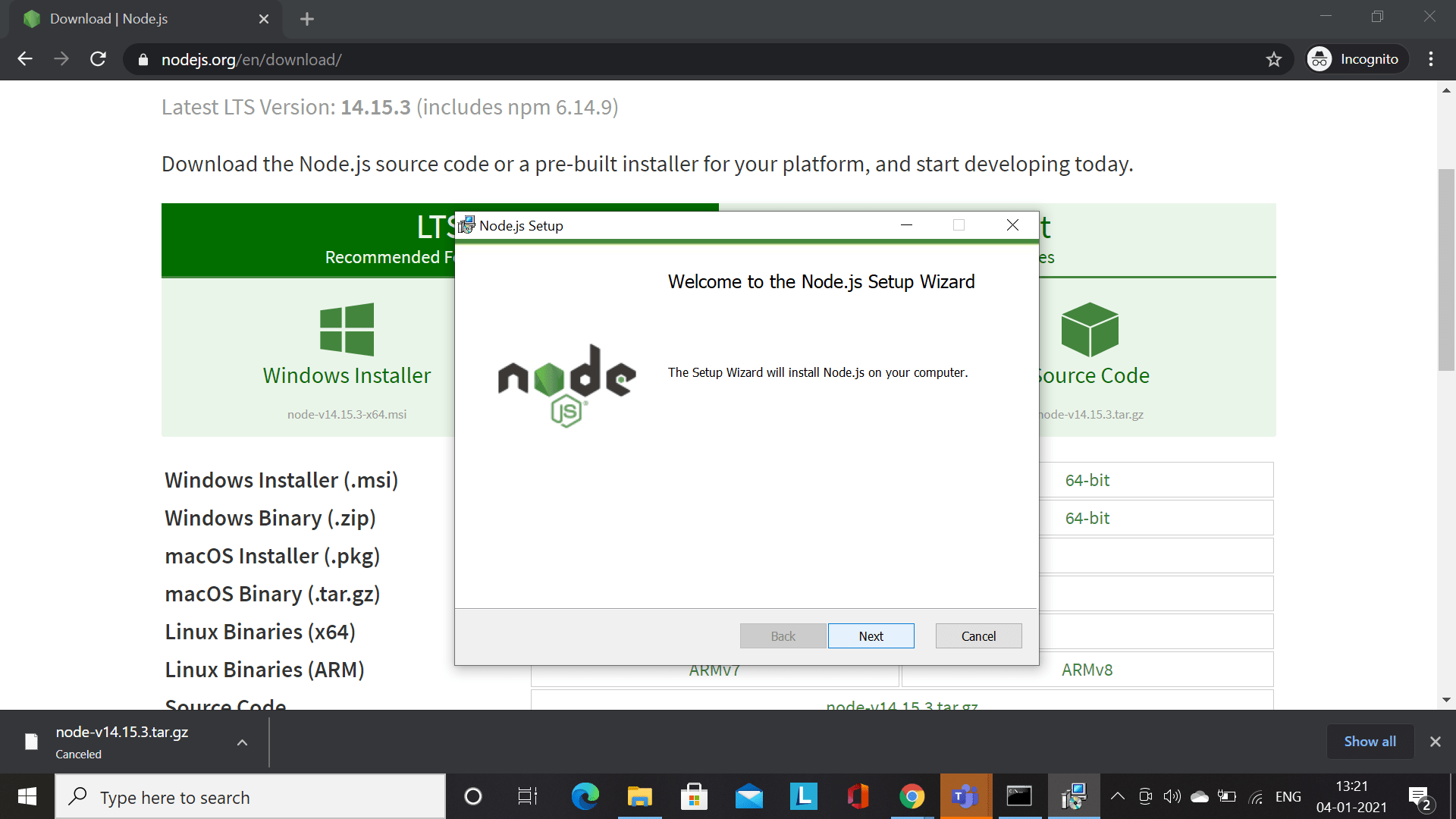Switch to Microsoft Teams in the taskbar

[x=965, y=796]
